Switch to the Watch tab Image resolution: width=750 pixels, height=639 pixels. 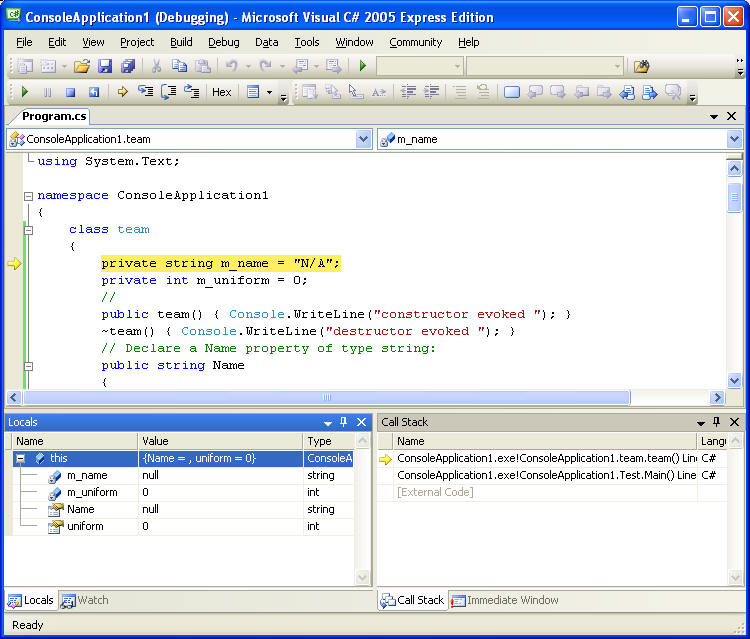pos(86,600)
